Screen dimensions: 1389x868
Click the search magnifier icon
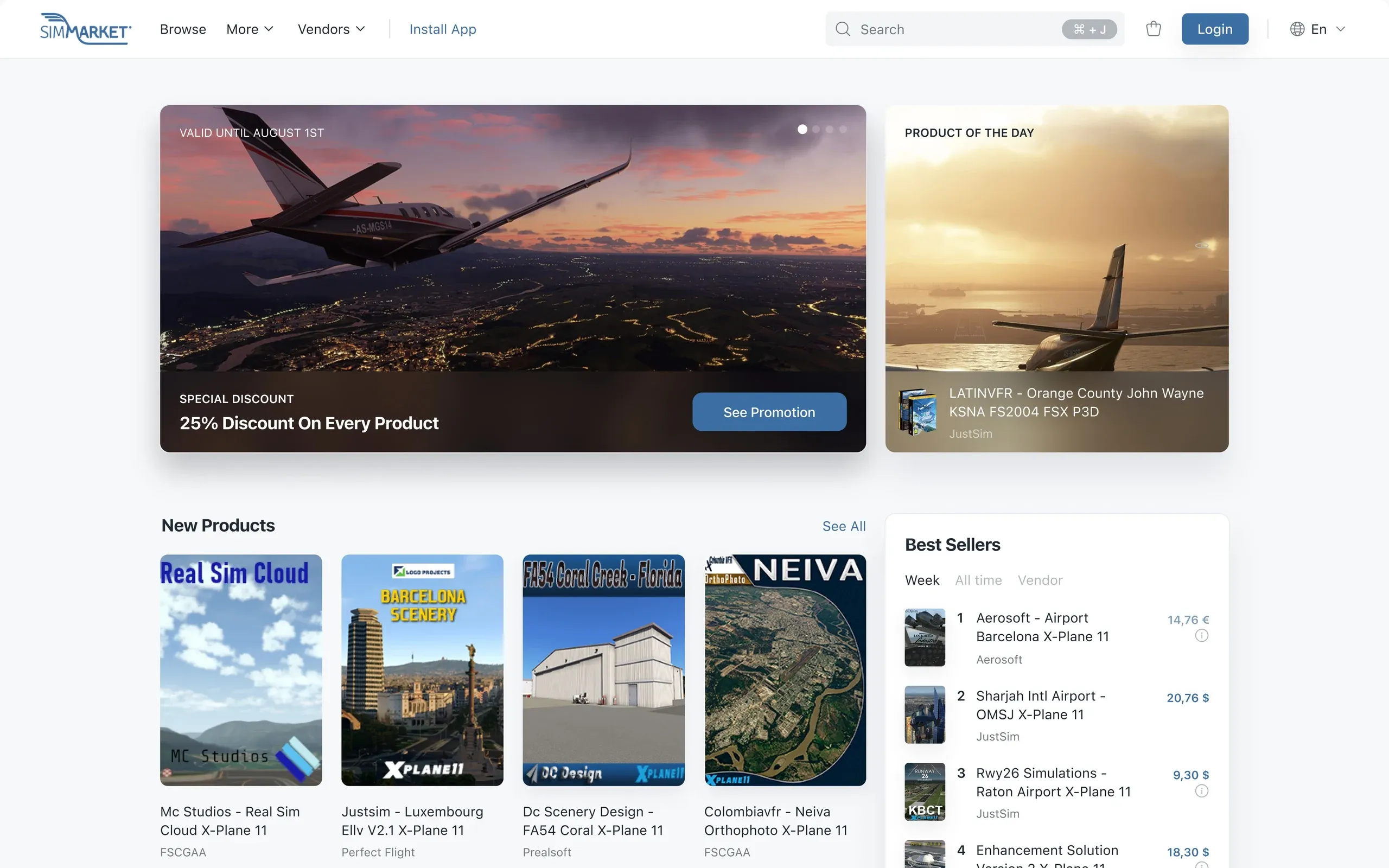coord(843,29)
